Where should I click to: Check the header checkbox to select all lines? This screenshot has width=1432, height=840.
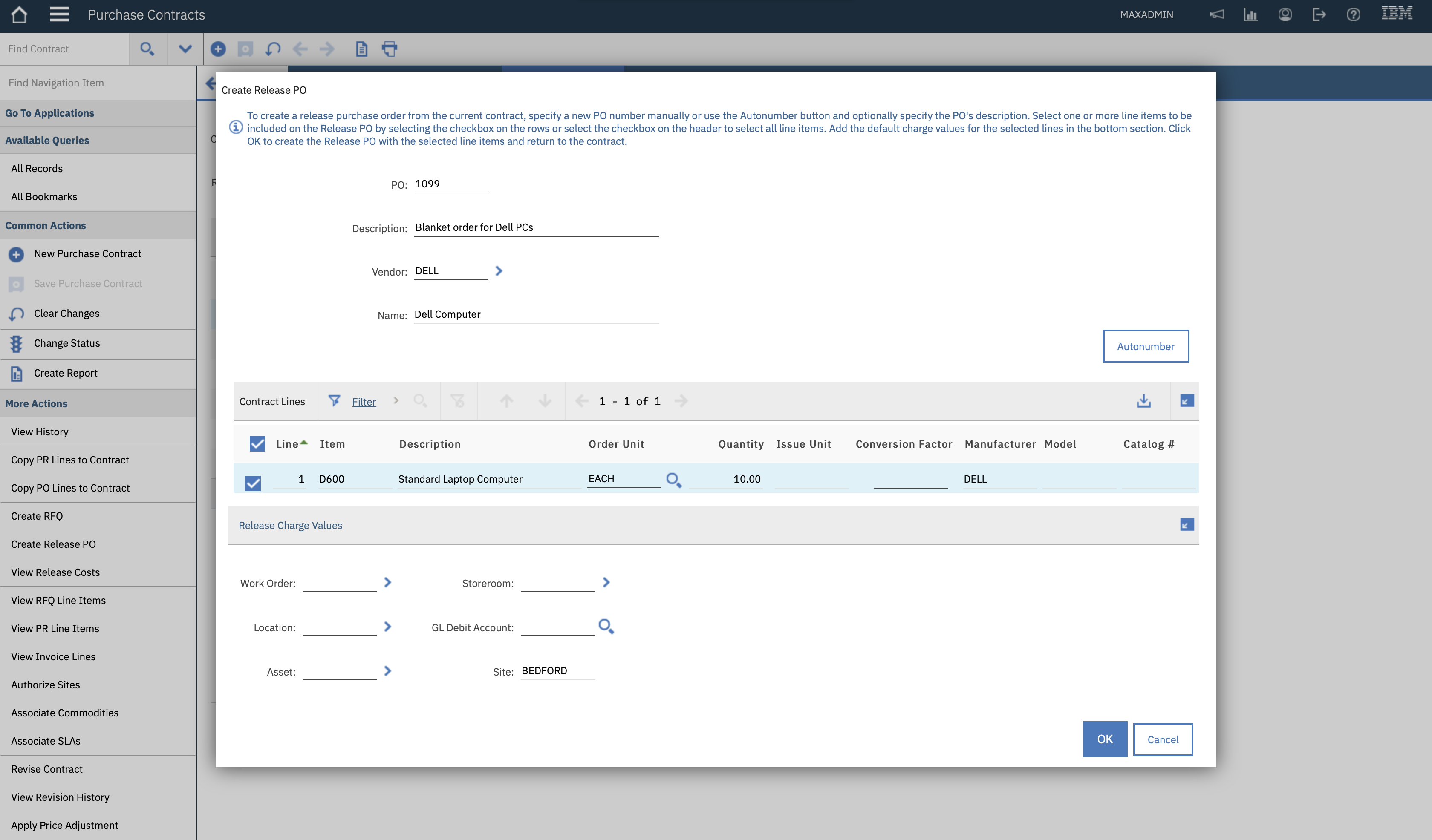257,443
